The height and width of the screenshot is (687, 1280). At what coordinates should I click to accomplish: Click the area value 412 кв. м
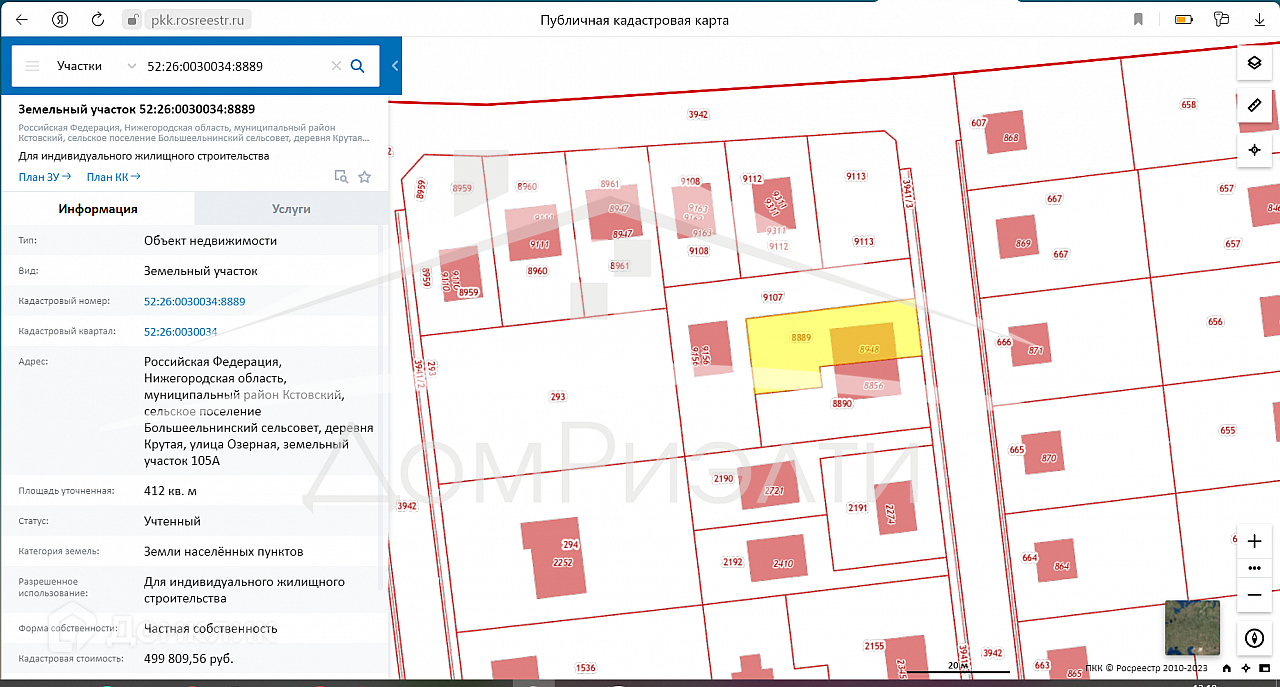tap(170, 491)
